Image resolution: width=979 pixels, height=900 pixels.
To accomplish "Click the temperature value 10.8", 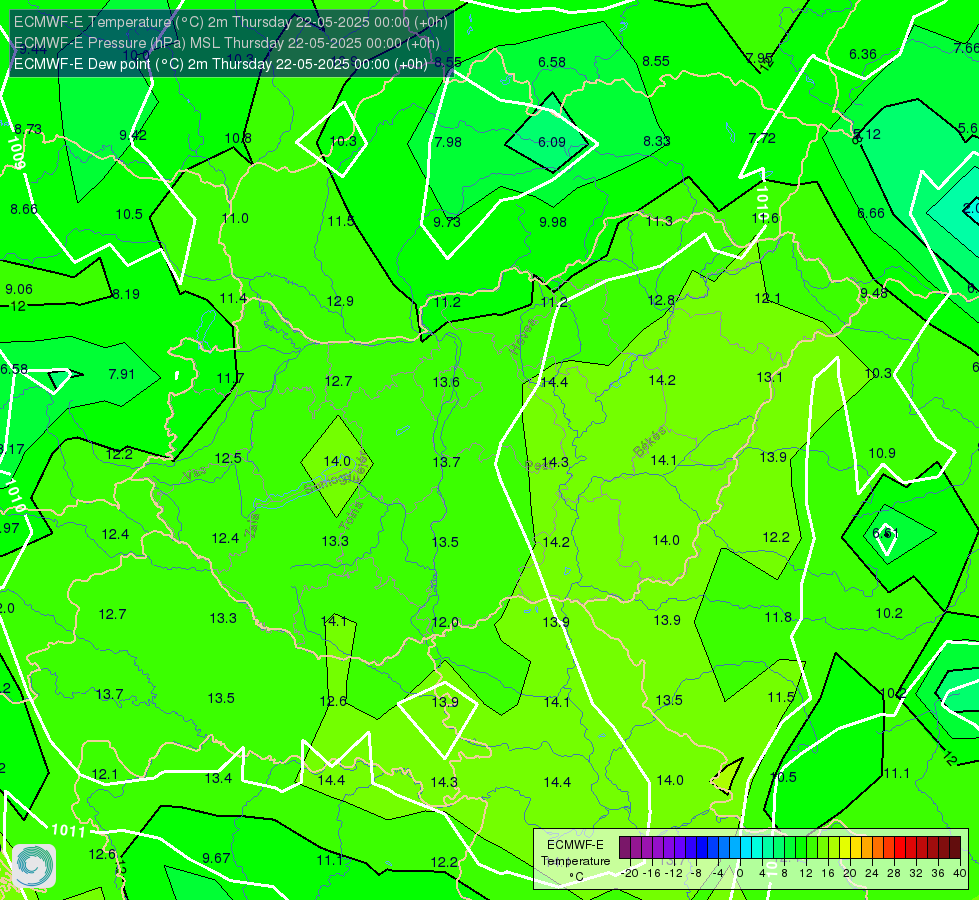I will coord(238,139).
